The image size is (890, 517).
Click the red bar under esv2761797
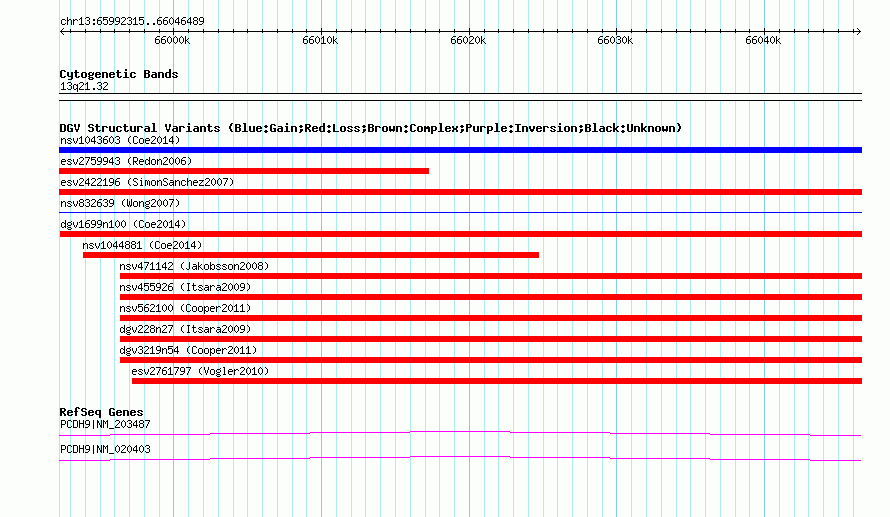click(x=497, y=381)
